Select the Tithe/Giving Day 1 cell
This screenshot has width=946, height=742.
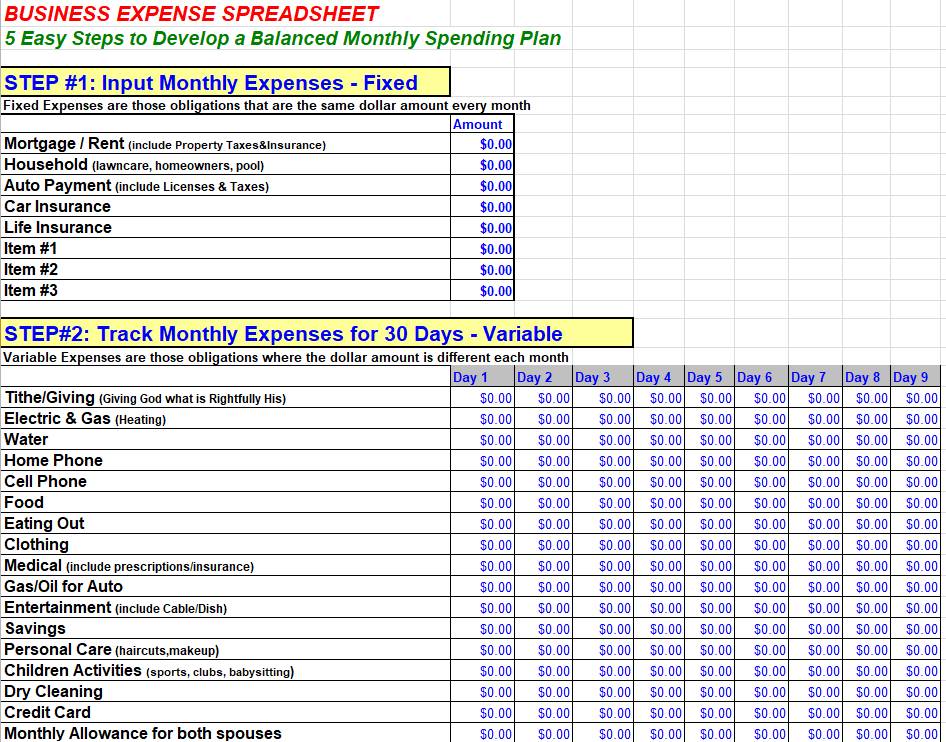click(483, 398)
